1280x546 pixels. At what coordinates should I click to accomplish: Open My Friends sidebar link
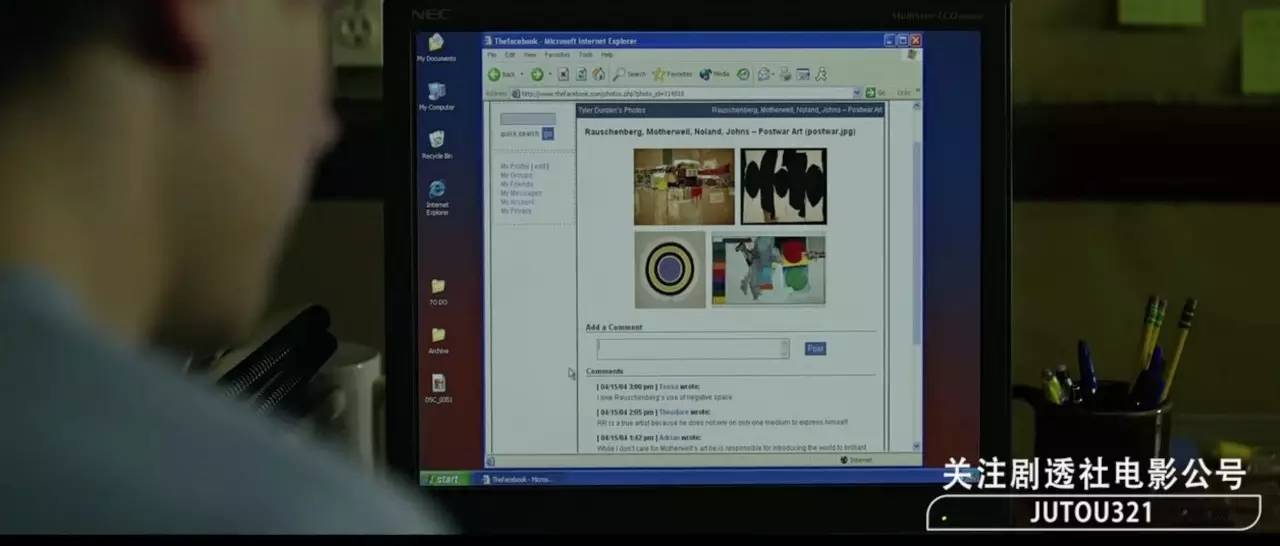(517, 184)
